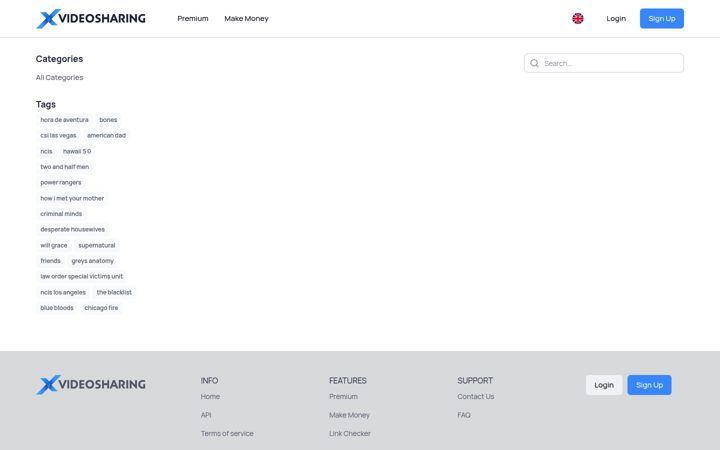Select All Categories link
Screen dimensions: 720x450
60,78
